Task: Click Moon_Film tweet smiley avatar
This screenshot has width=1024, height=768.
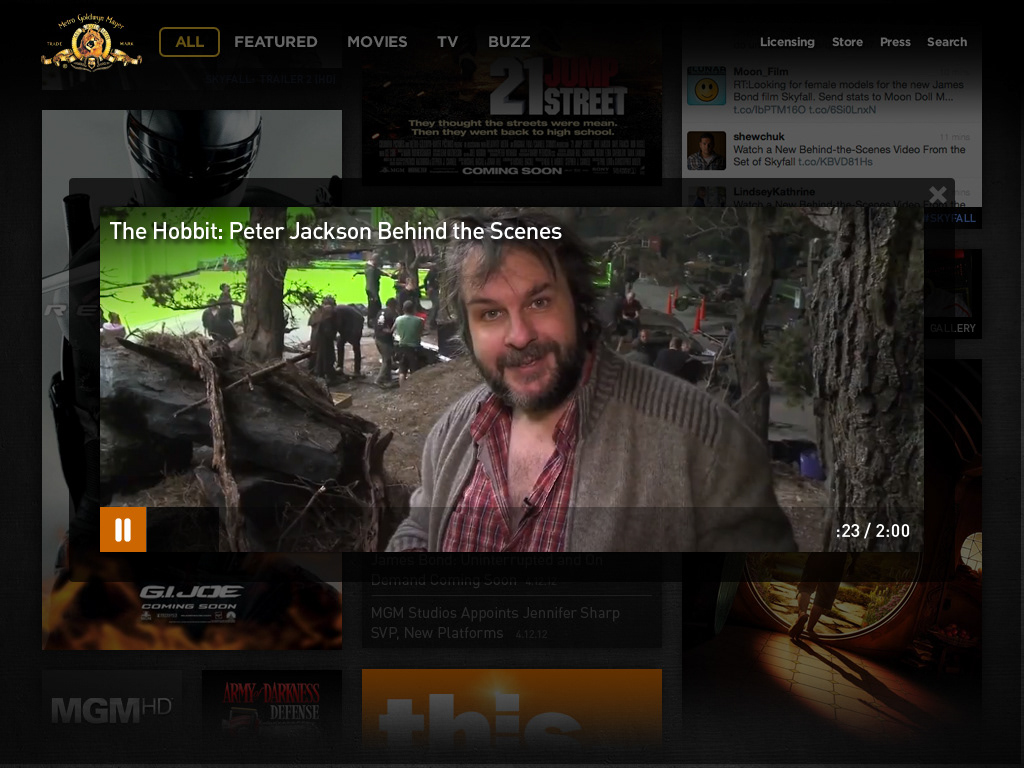Action: coord(706,86)
